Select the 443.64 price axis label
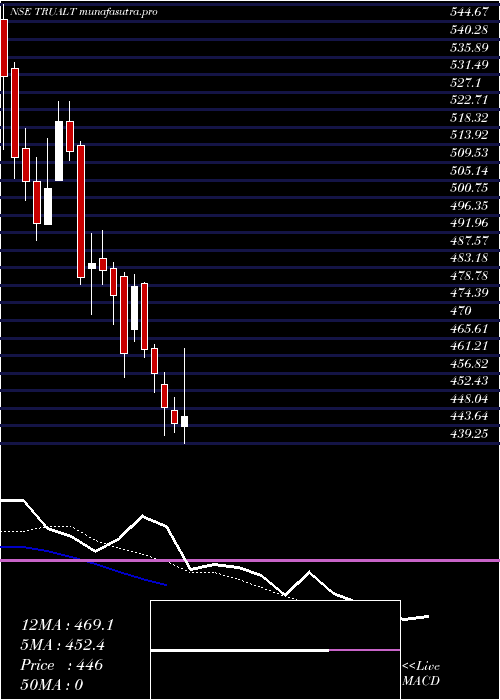 coord(469,416)
